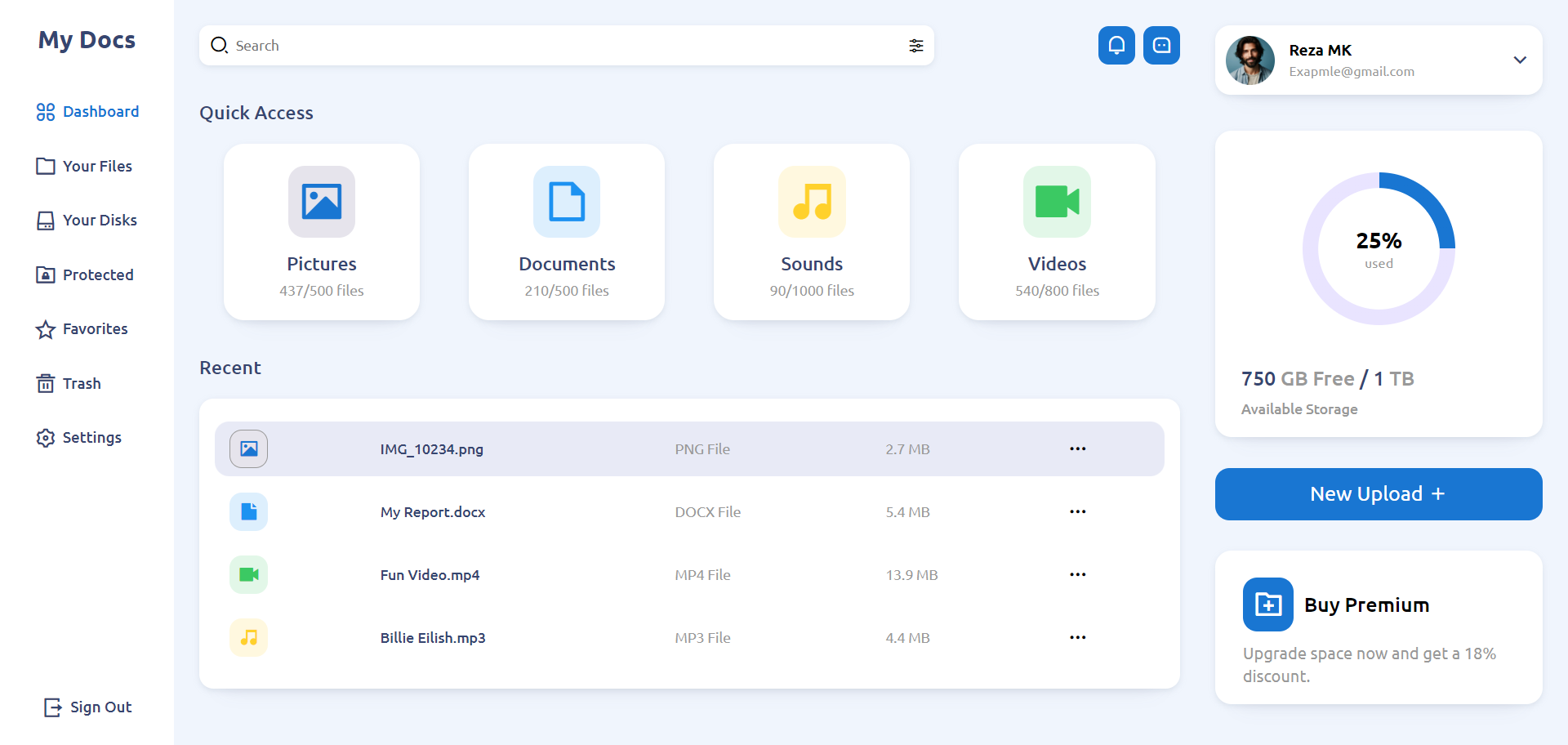The width and height of the screenshot is (1568, 745).
Task: Open more options for Fun Video.mp4
Action: [x=1078, y=574]
